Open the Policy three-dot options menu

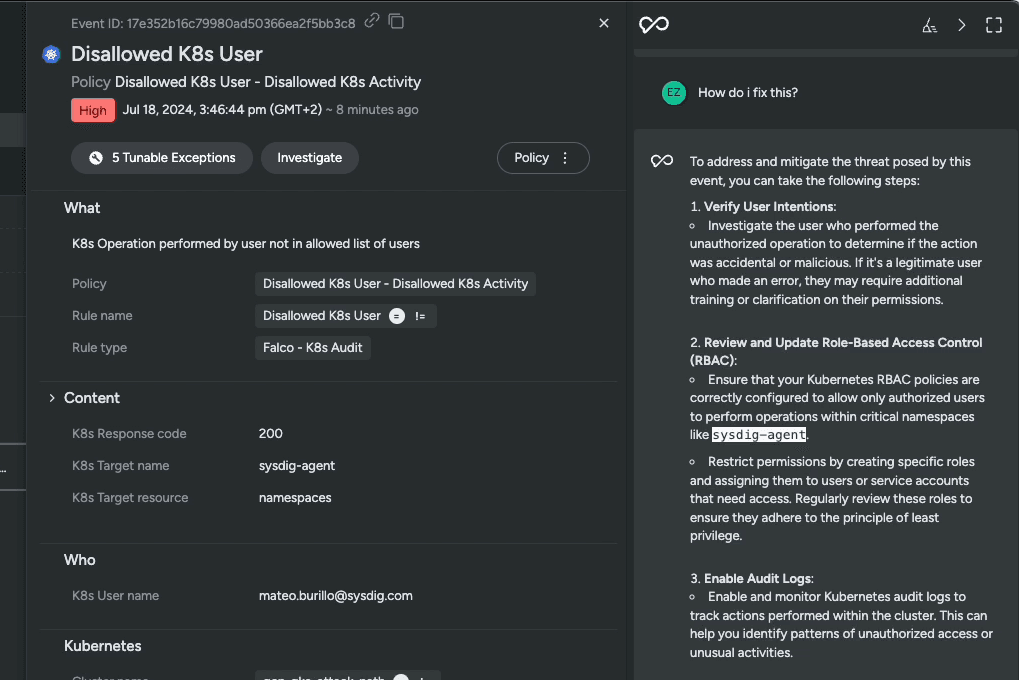click(x=565, y=158)
